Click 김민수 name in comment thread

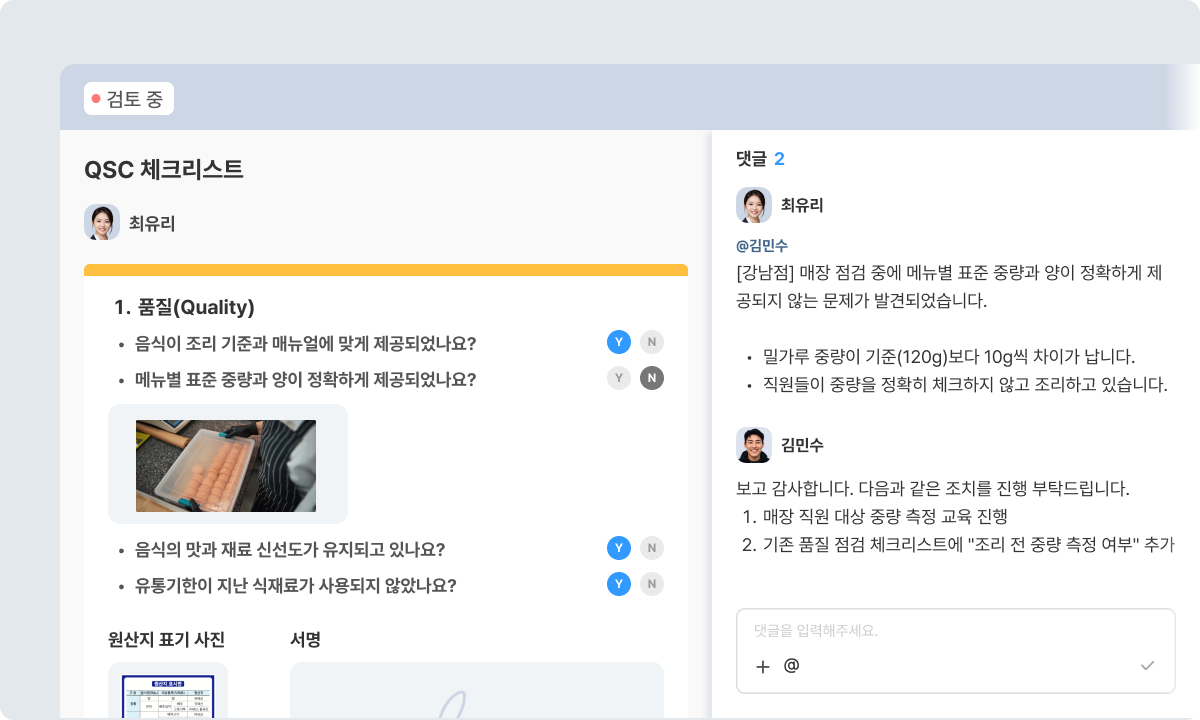802,445
